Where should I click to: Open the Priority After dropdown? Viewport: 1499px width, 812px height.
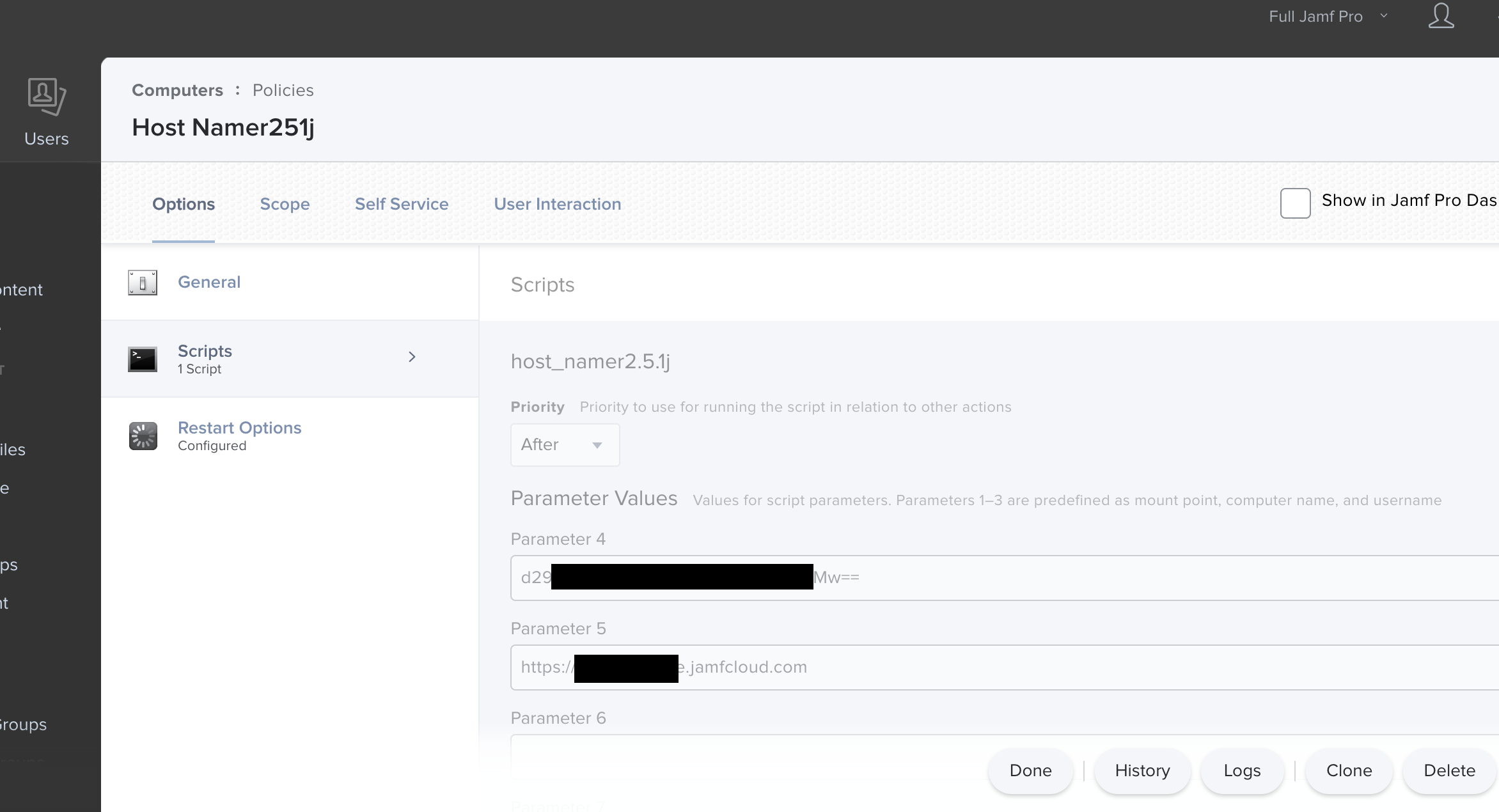(x=565, y=445)
